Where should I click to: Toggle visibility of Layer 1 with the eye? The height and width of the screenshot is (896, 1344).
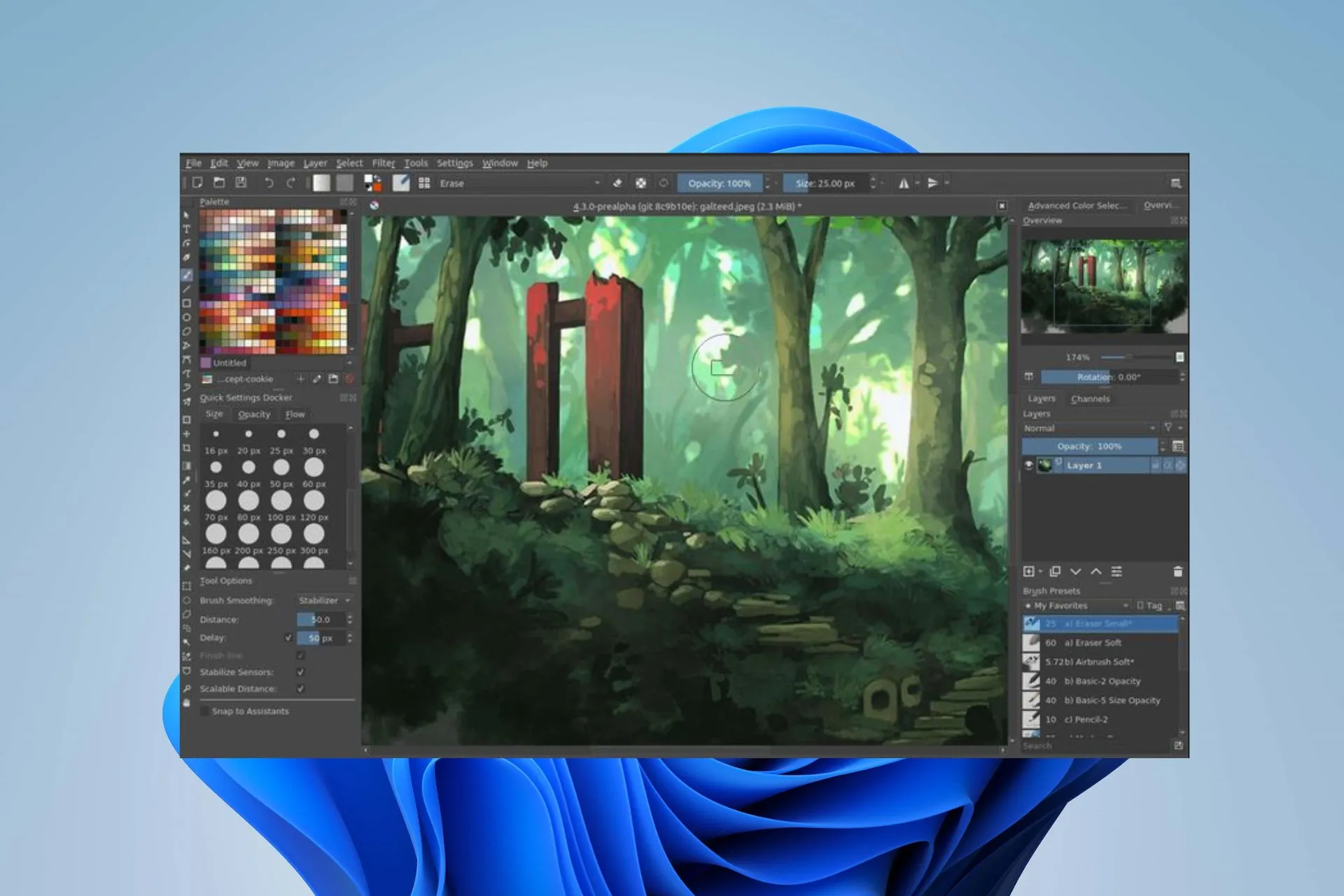point(1028,465)
